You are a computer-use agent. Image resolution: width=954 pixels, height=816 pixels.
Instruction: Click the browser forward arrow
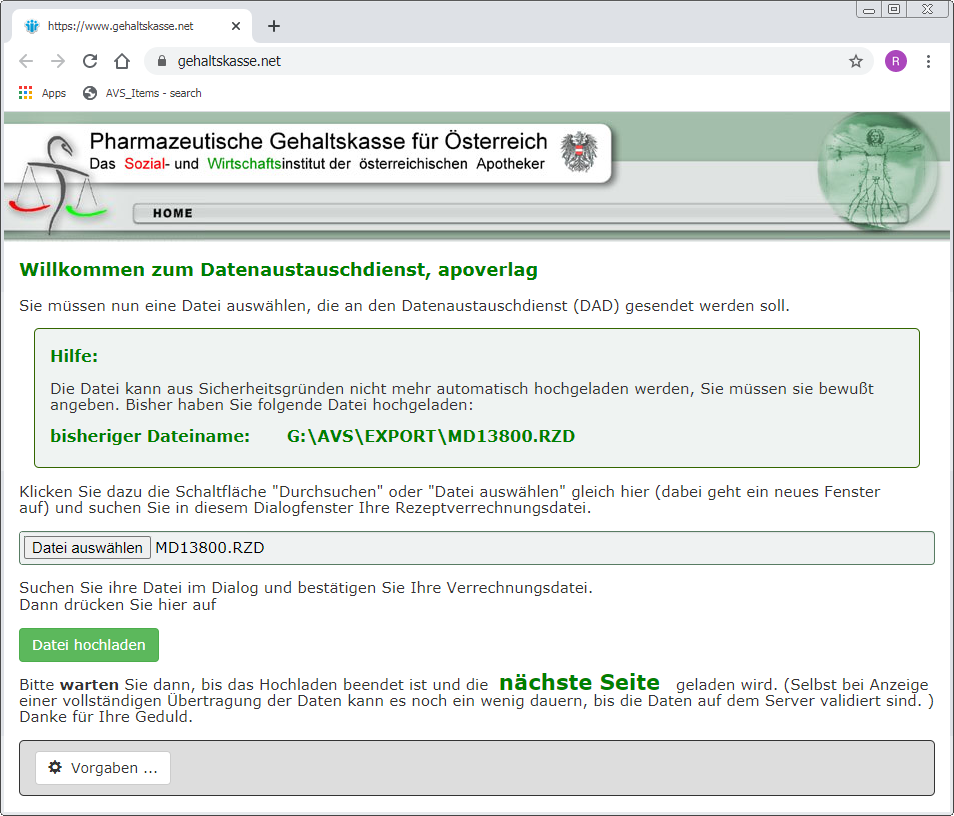click(x=58, y=61)
